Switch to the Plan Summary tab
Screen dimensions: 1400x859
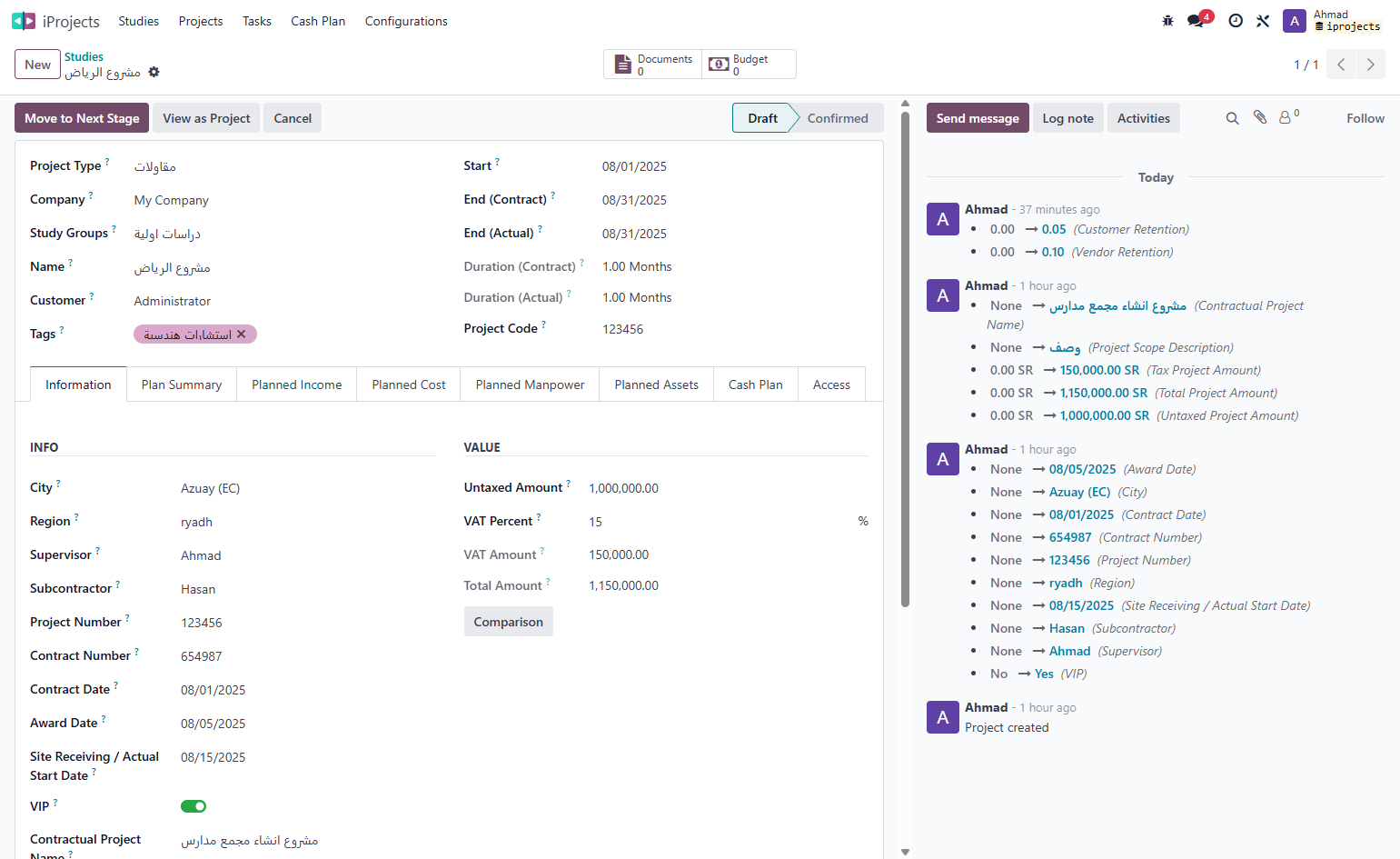[182, 385]
